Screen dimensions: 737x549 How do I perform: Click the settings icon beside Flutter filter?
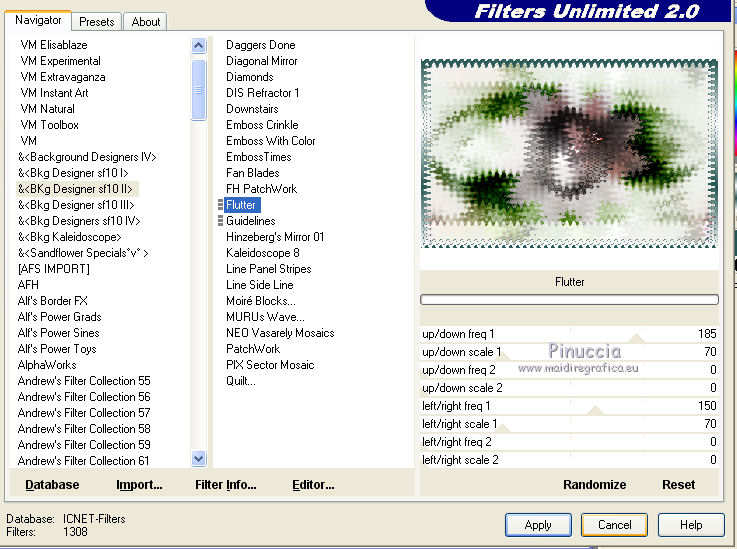[220, 205]
